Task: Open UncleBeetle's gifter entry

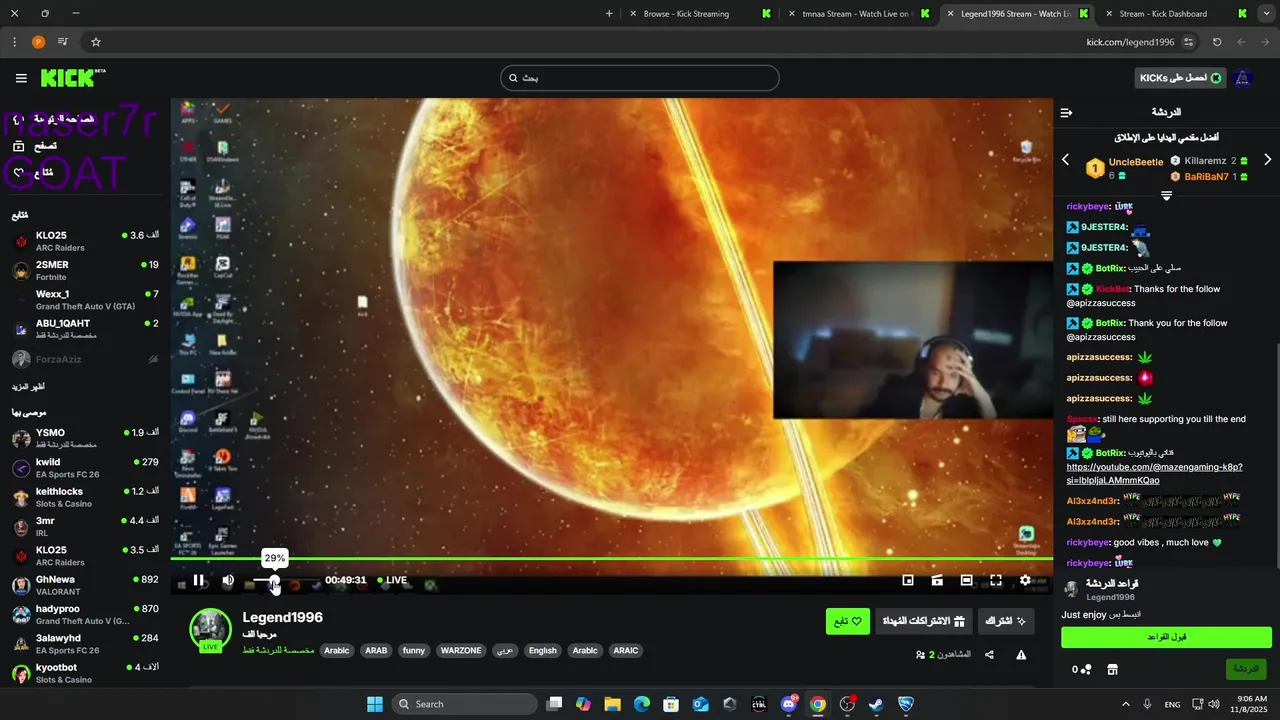Action: 1125,168
